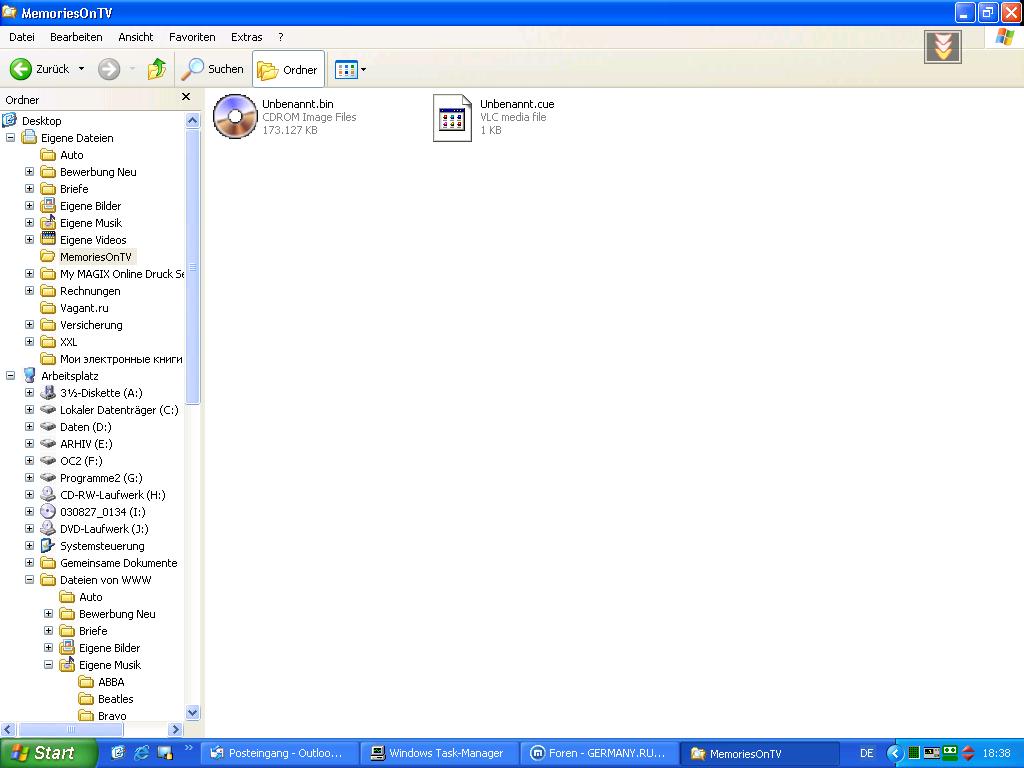Launch Internet Explorer quick launch icon

click(141, 753)
